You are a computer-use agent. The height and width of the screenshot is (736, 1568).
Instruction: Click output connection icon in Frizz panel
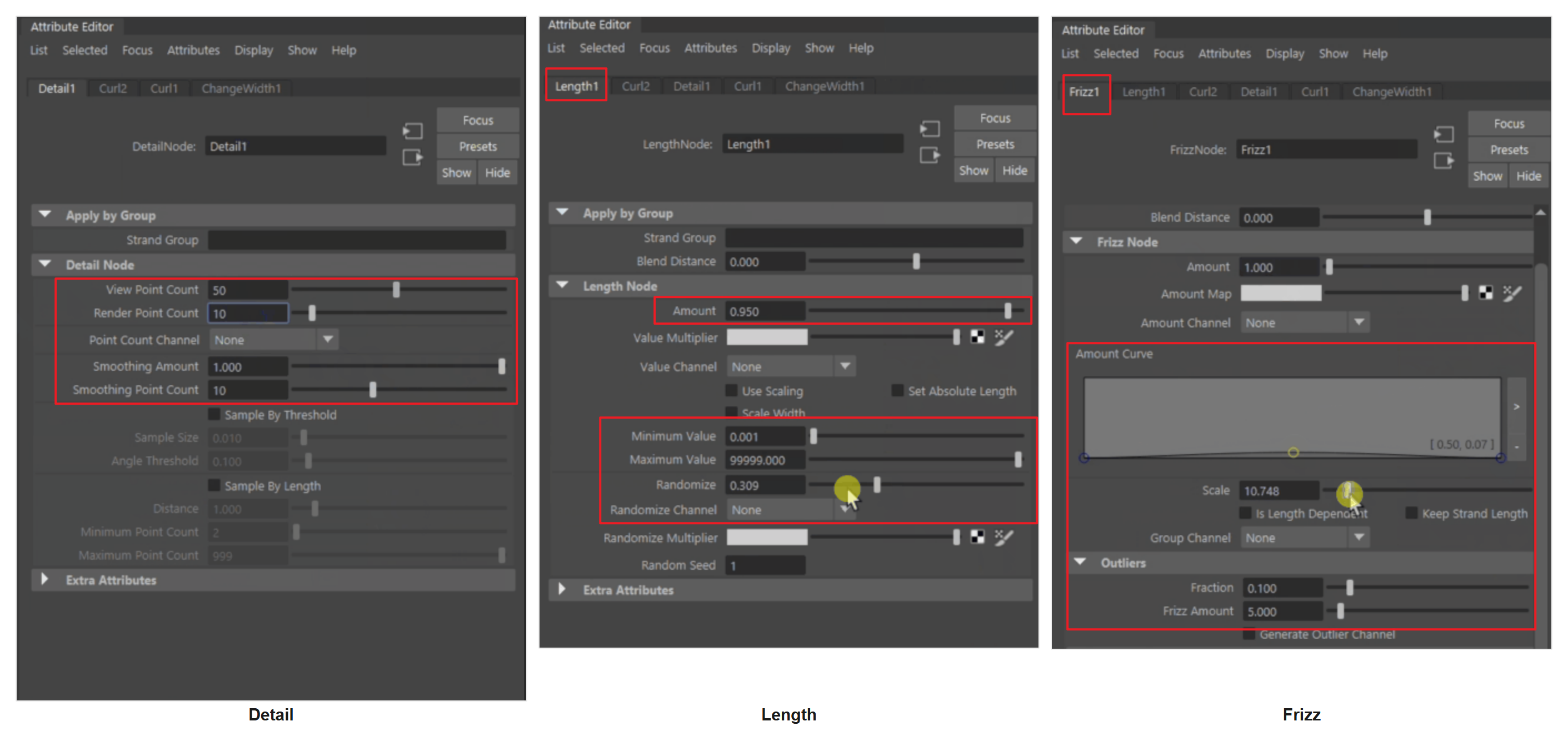[x=1444, y=161]
